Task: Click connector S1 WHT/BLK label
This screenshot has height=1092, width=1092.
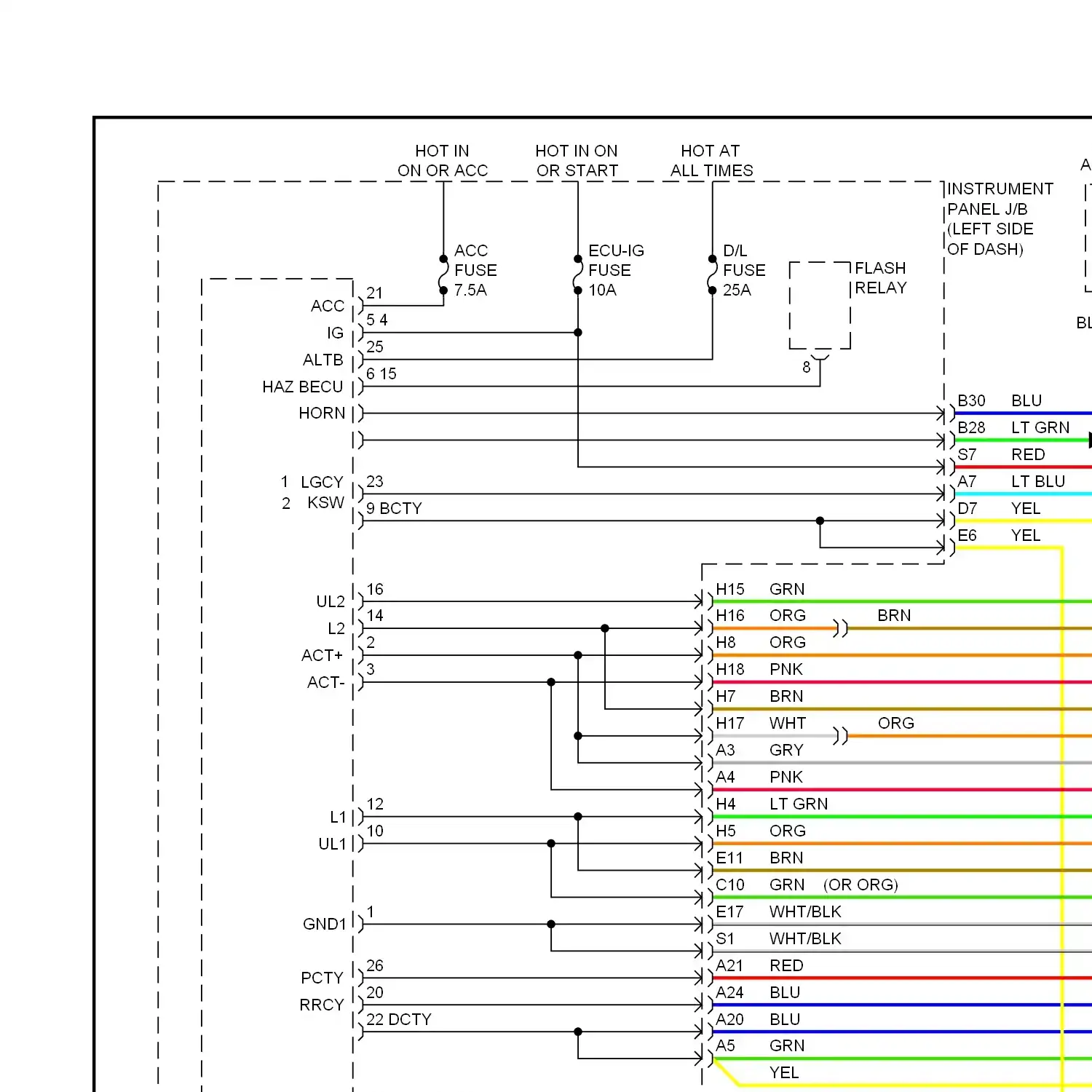Action: coord(778,938)
